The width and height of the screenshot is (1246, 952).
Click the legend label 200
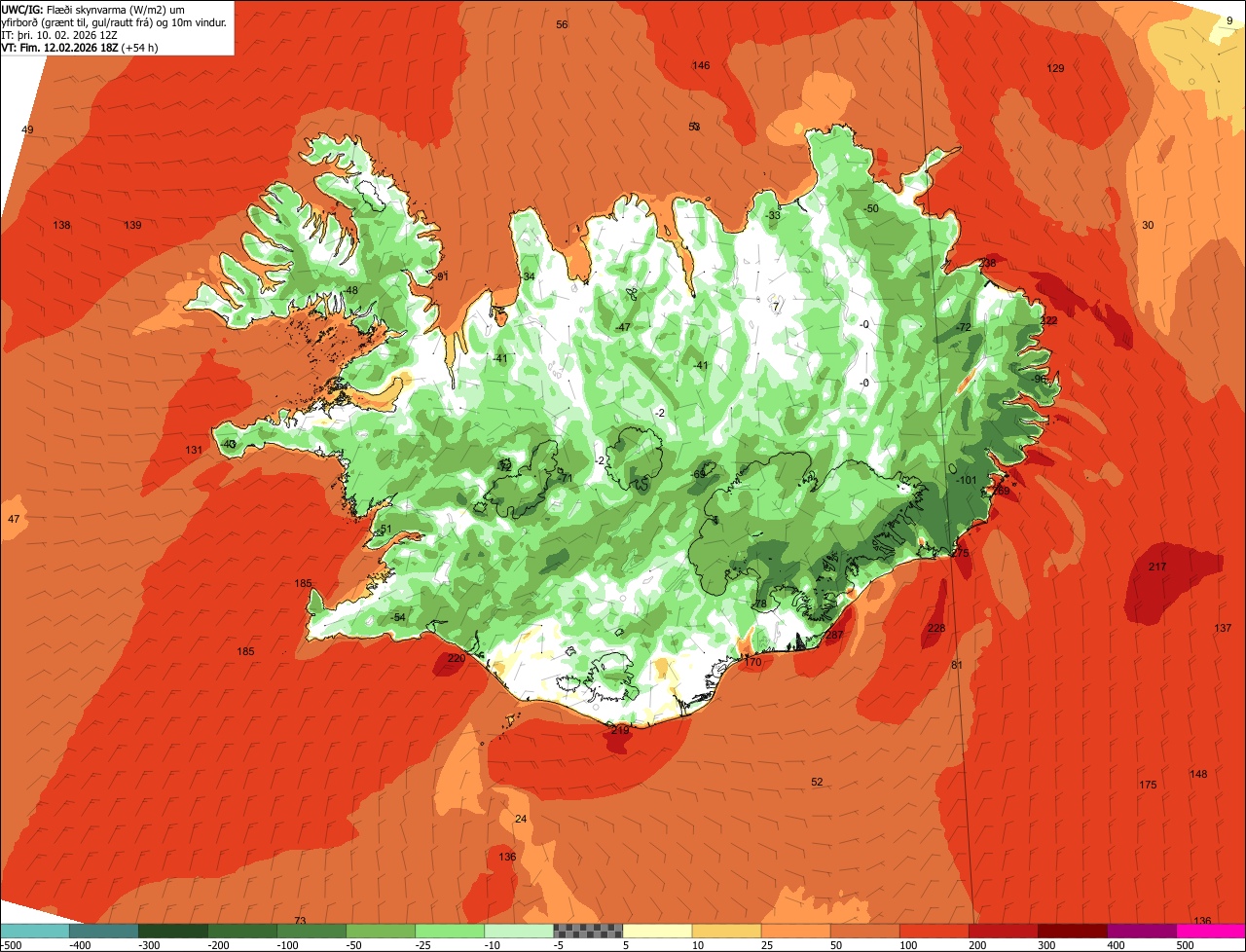tap(977, 945)
